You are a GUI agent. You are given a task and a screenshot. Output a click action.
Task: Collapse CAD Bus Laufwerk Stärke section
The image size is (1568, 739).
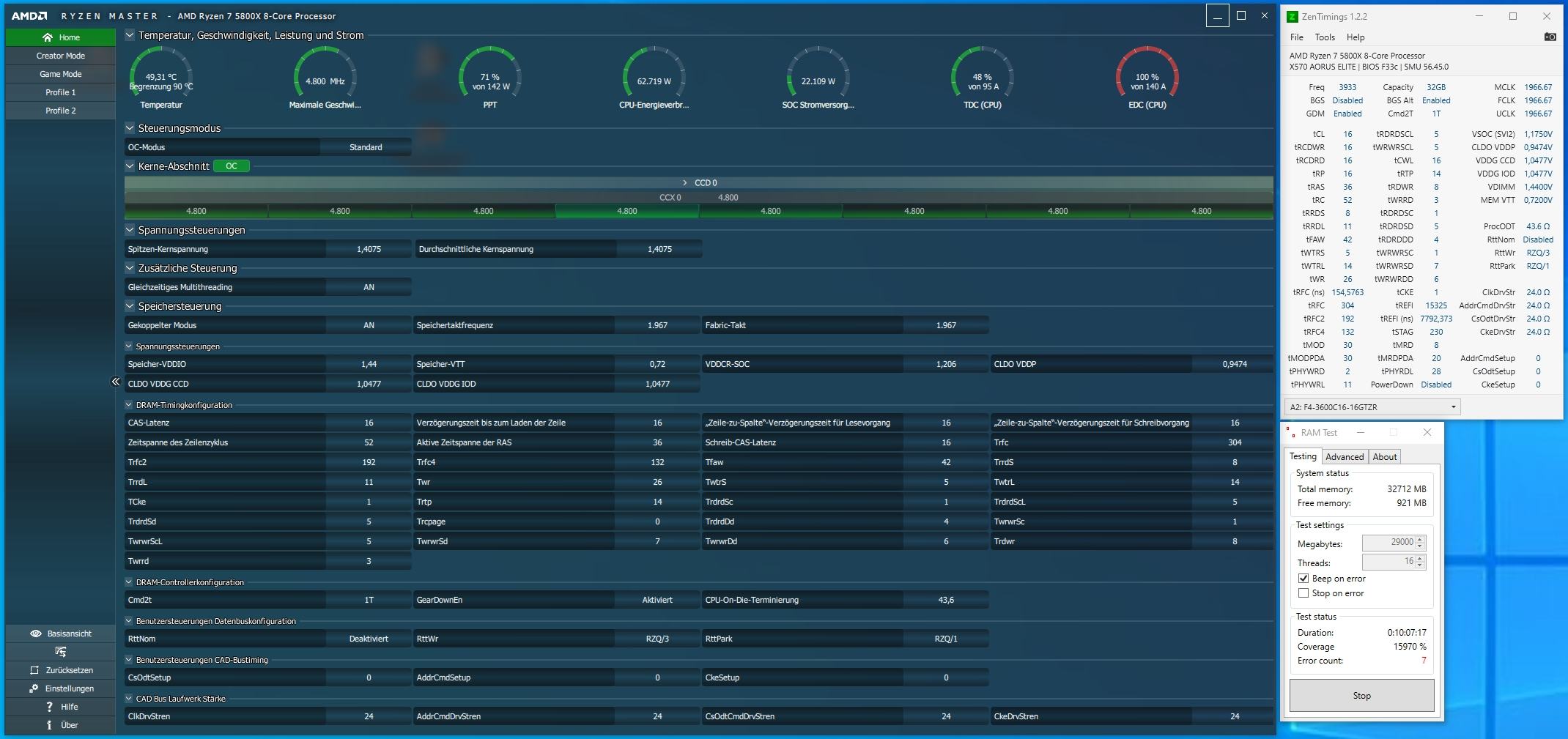tap(129, 698)
